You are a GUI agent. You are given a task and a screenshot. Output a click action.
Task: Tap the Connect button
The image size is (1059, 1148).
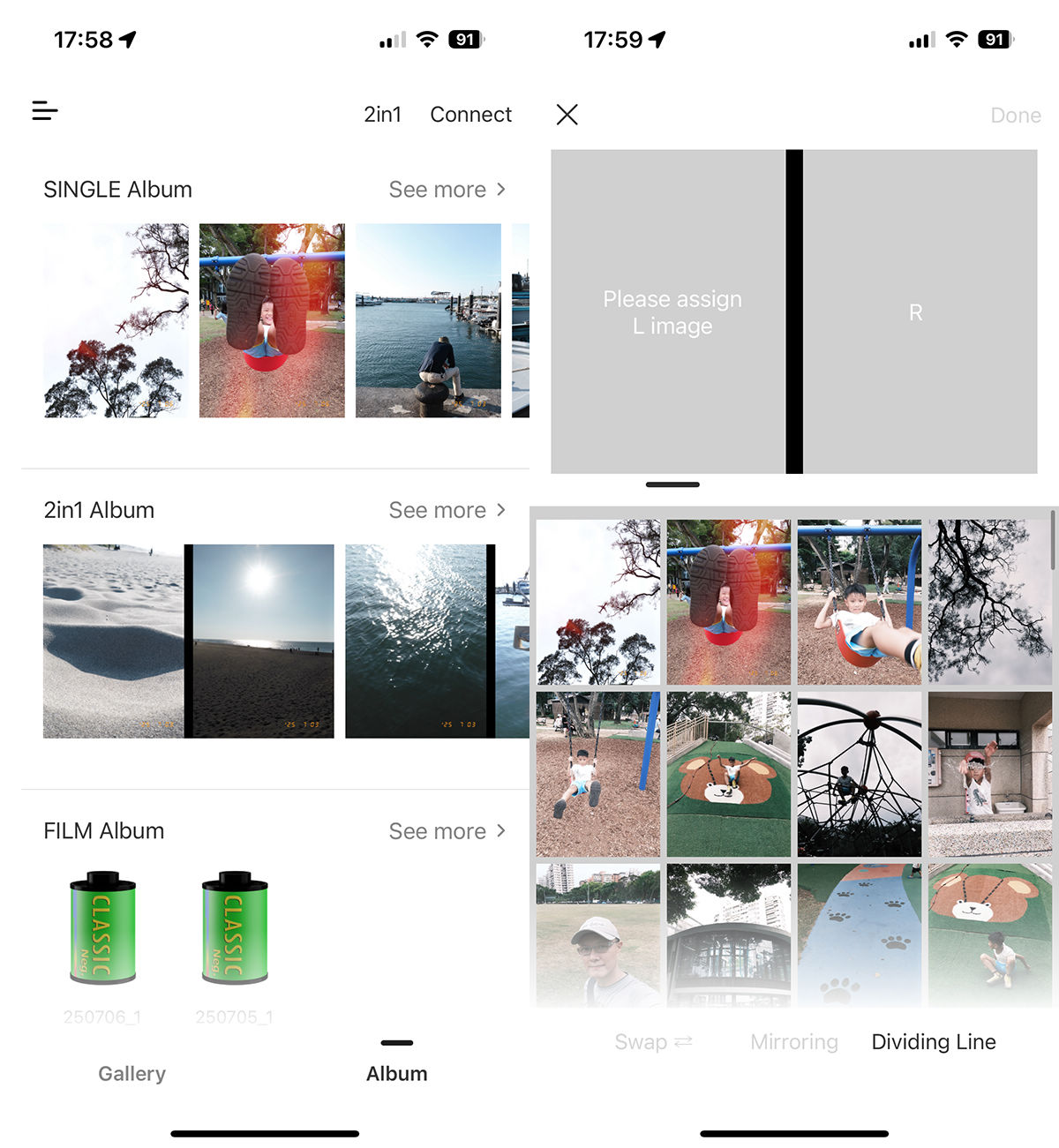point(470,115)
